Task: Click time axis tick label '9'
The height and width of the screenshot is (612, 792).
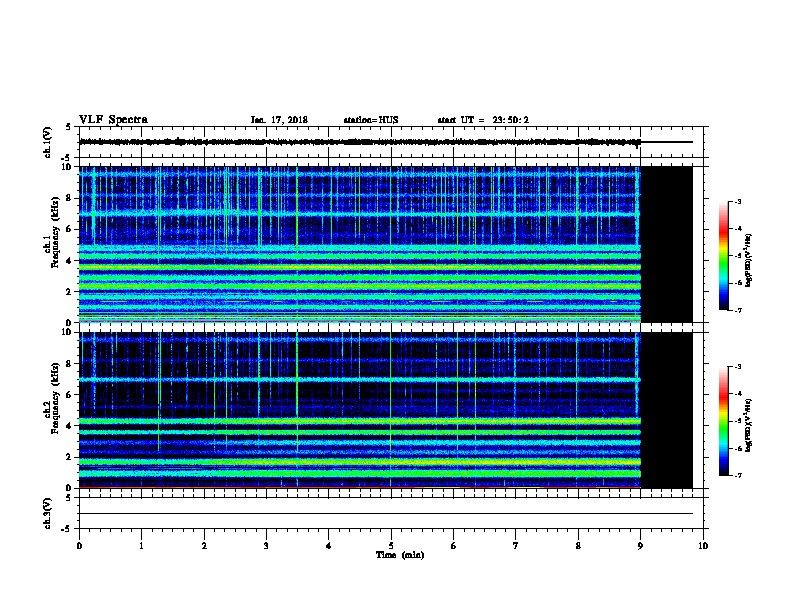Action: pos(640,545)
